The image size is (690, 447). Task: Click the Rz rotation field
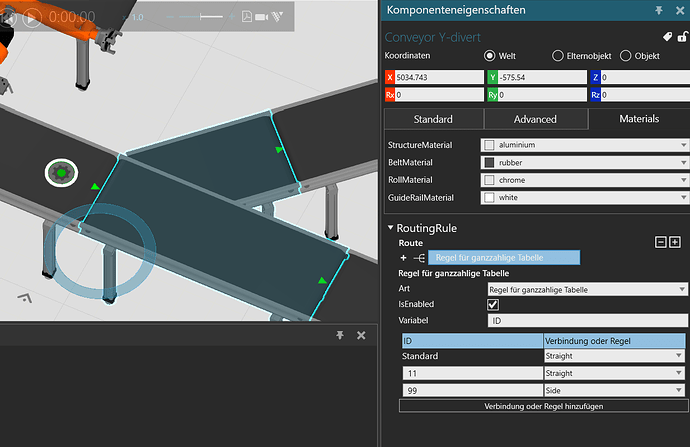pos(645,95)
